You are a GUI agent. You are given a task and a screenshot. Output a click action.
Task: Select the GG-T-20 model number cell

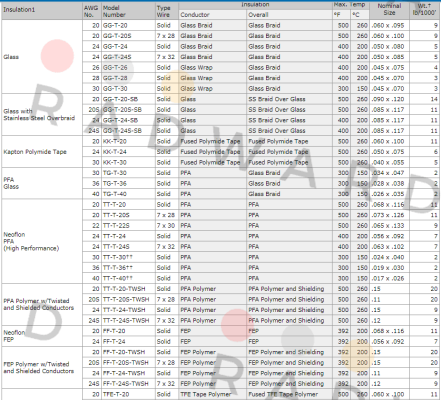[128, 25]
